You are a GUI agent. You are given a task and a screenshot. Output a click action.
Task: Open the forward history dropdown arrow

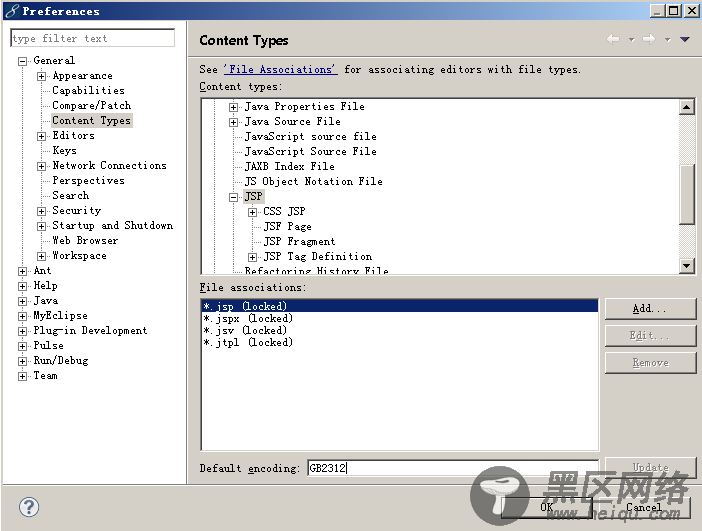(667, 40)
